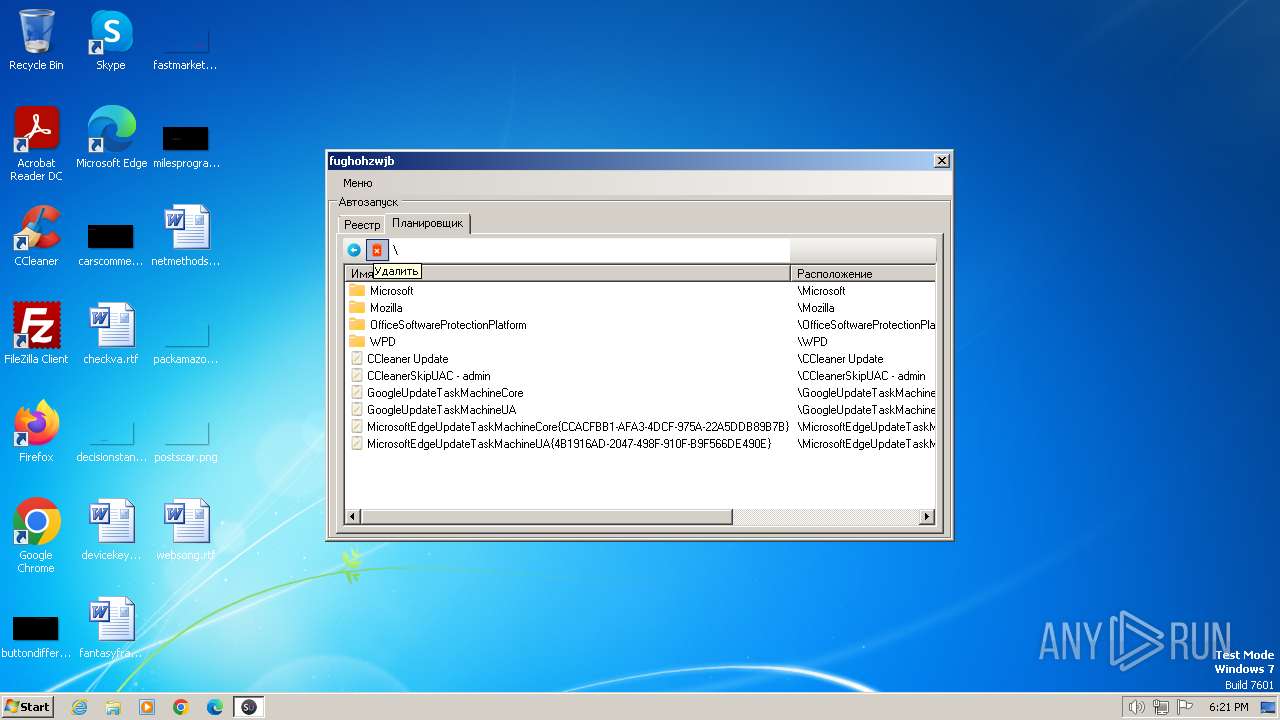This screenshot has height=720, width=1280.
Task: Click the blue back arrow icon
Action: click(354, 250)
